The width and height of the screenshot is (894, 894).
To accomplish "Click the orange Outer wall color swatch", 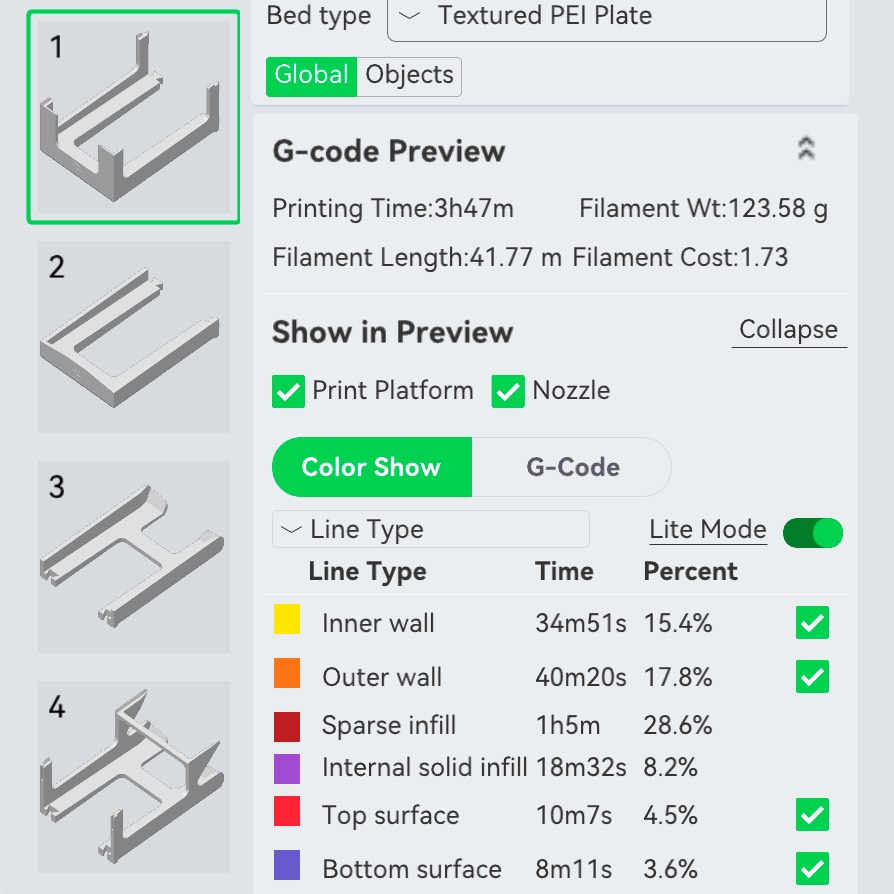I will point(287,673).
